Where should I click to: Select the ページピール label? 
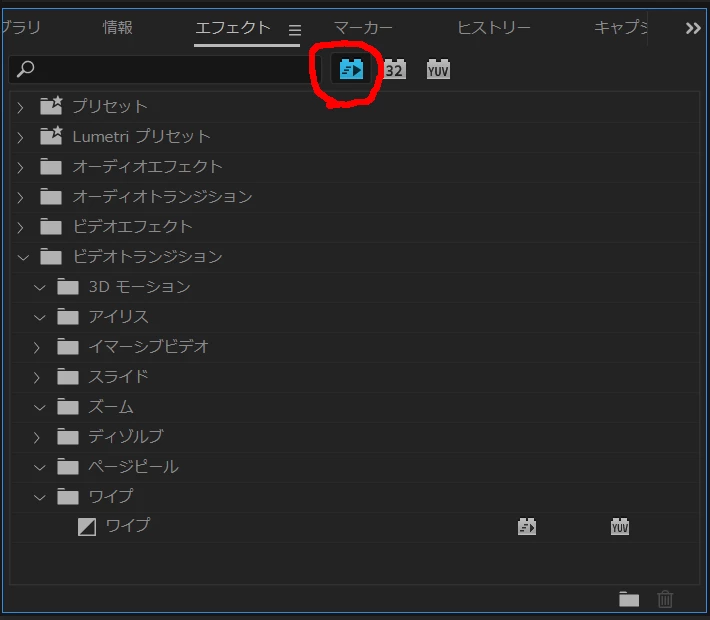[134, 466]
